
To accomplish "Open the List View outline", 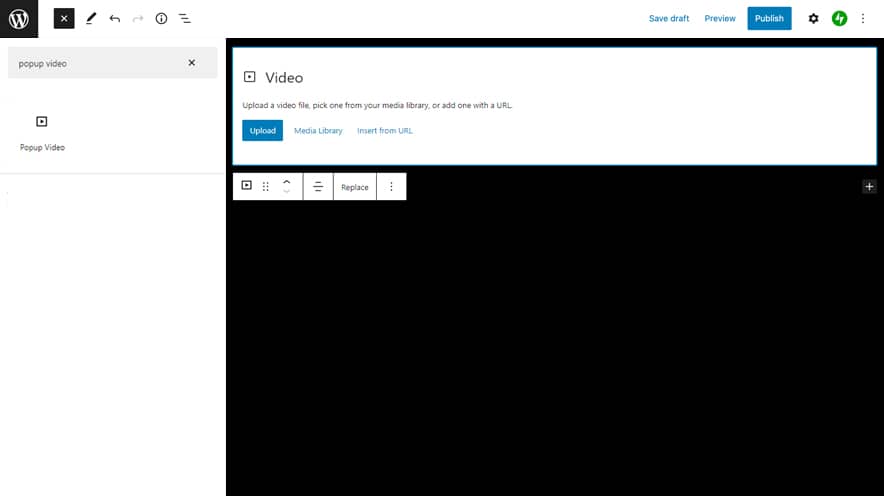I will tap(185, 19).
